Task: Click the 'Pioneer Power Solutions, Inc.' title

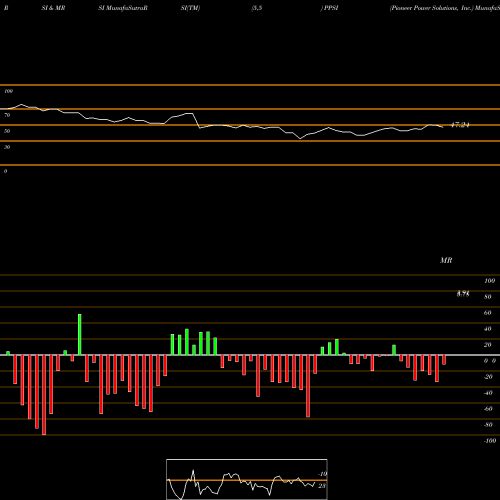Action: pyautogui.click(x=431, y=8)
